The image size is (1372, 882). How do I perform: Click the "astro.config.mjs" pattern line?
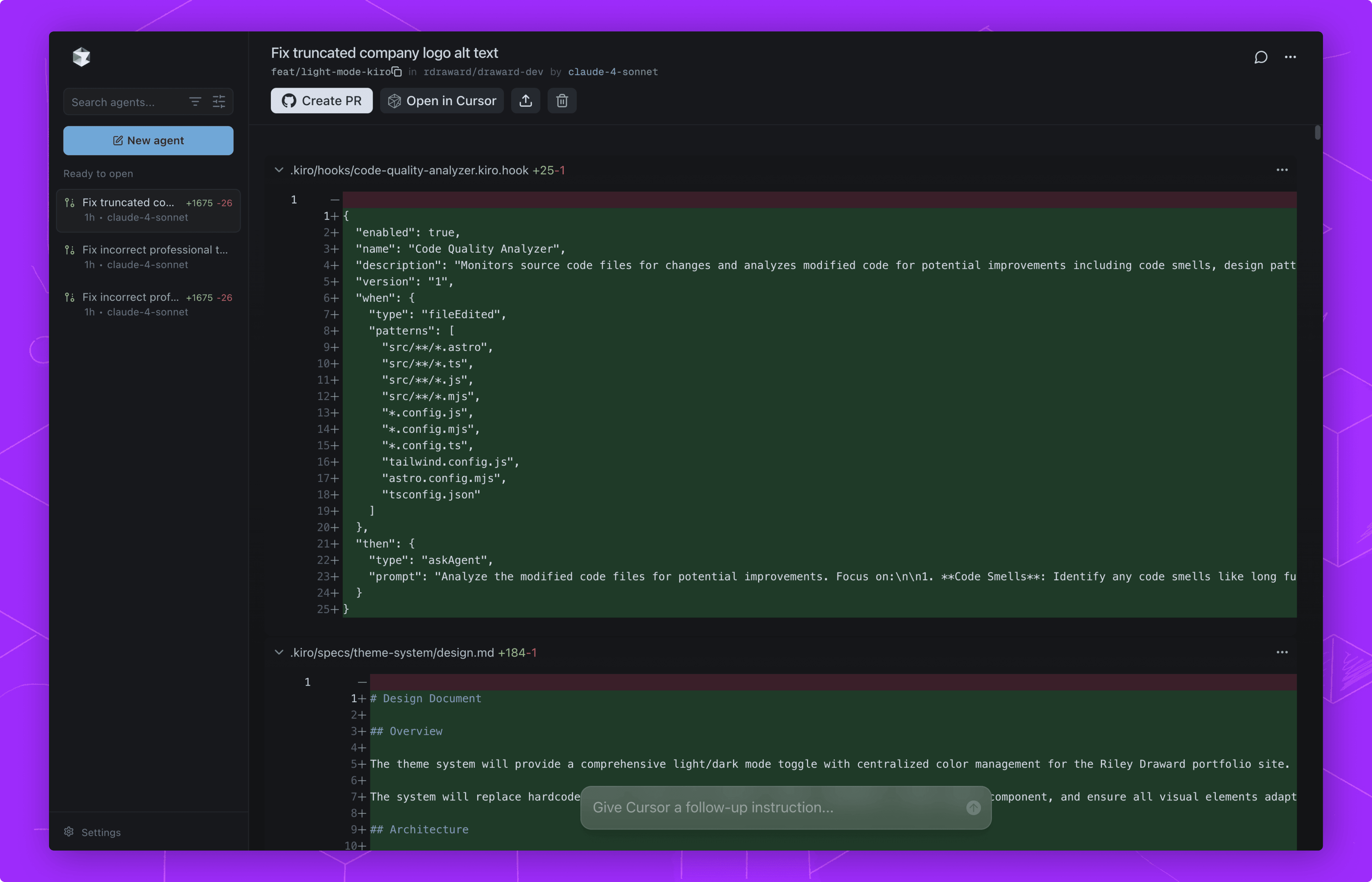[444, 478]
